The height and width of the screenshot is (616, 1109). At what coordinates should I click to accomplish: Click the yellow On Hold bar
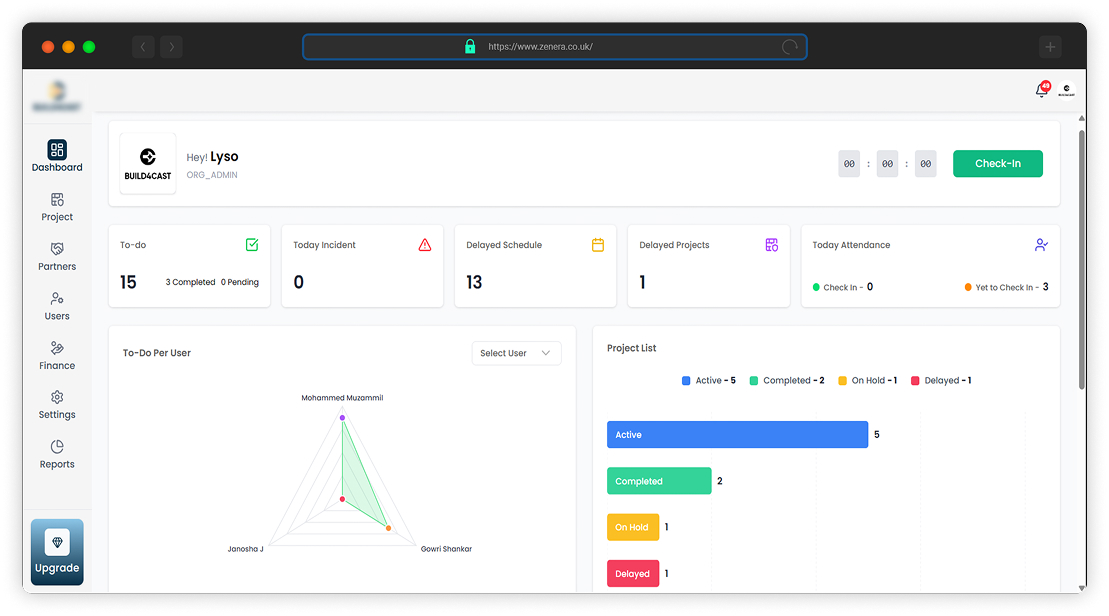click(x=633, y=527)
